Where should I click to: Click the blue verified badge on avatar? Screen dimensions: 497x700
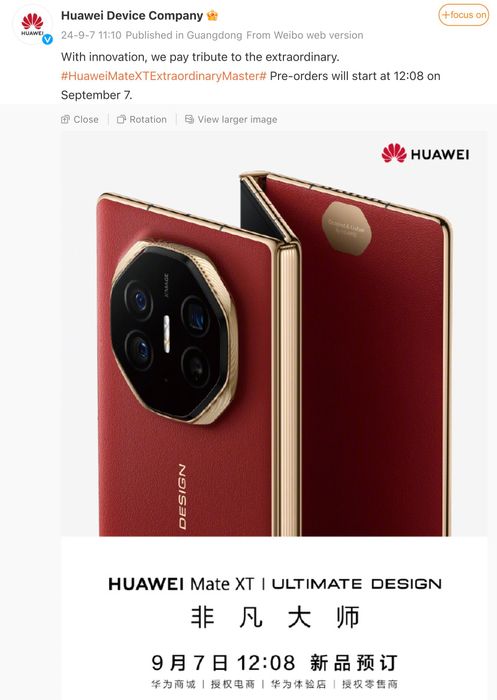(47, 39)
